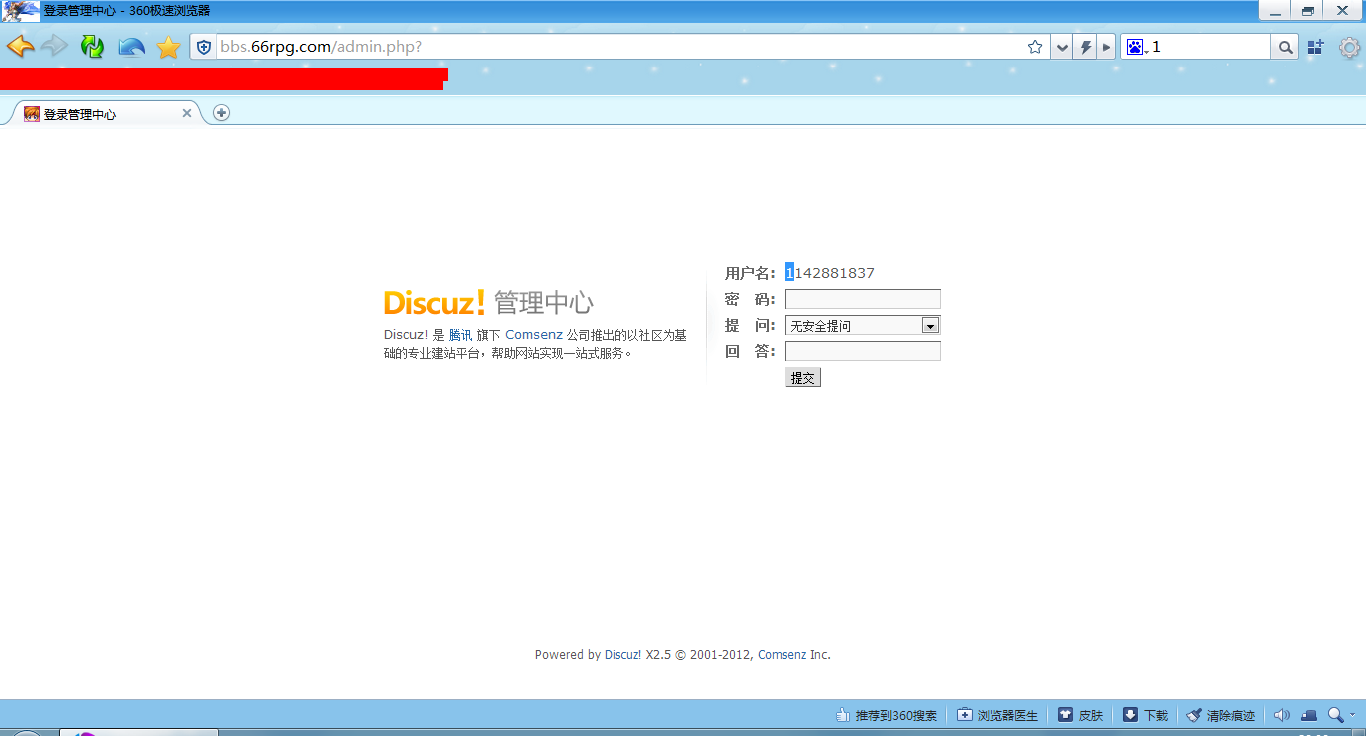Open a new tab with plus button

click(x=221, y=113)
